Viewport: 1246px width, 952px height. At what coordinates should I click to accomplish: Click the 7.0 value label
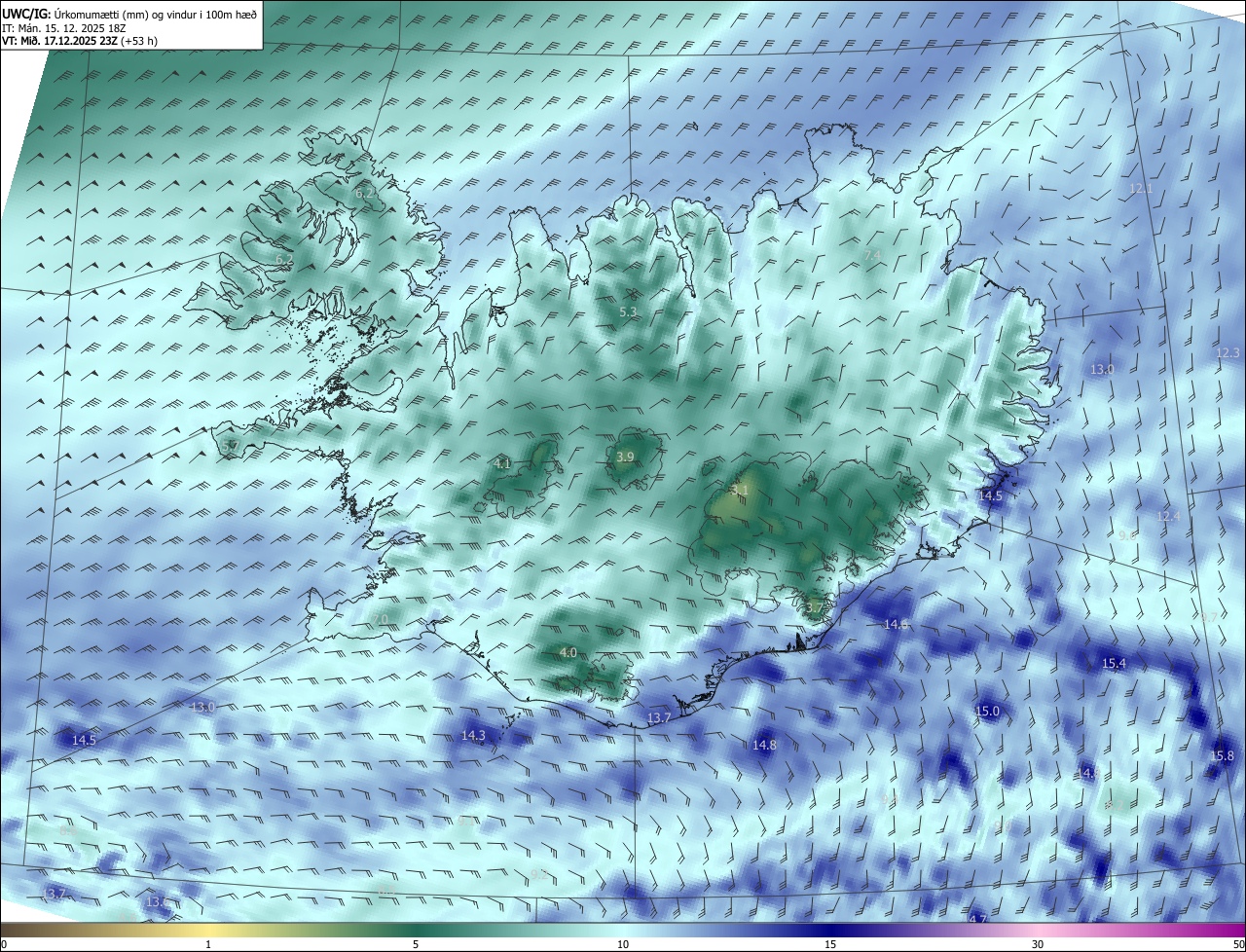(380, 620)
